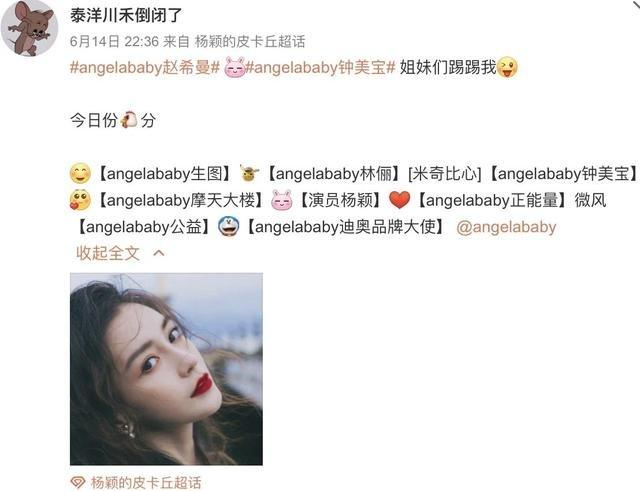Click the Doraemon emoji before 迪奥品牌大使

pos(229,227)
